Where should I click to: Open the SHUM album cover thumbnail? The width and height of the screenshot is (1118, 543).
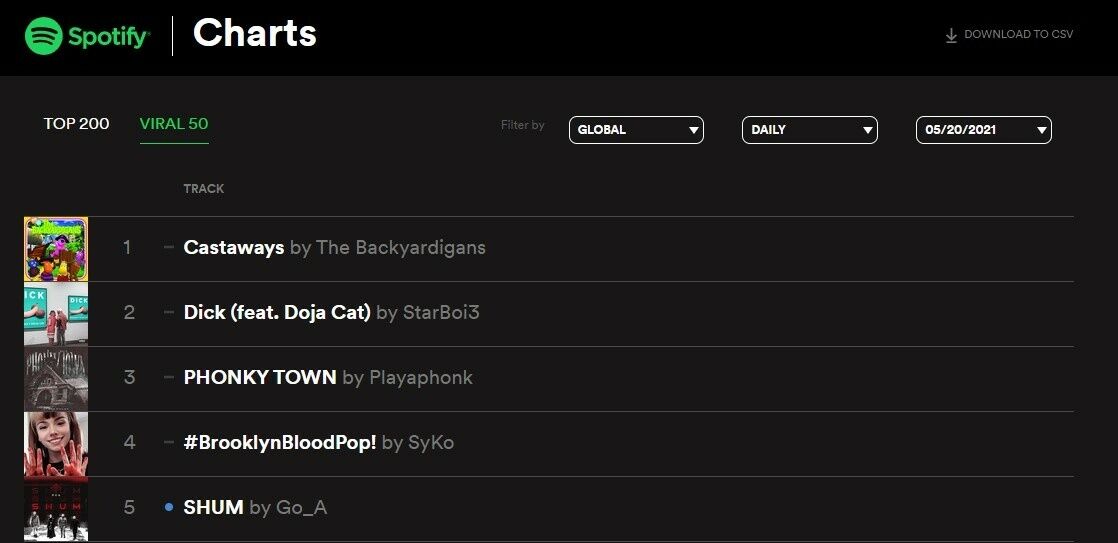(x=56, y=509)
